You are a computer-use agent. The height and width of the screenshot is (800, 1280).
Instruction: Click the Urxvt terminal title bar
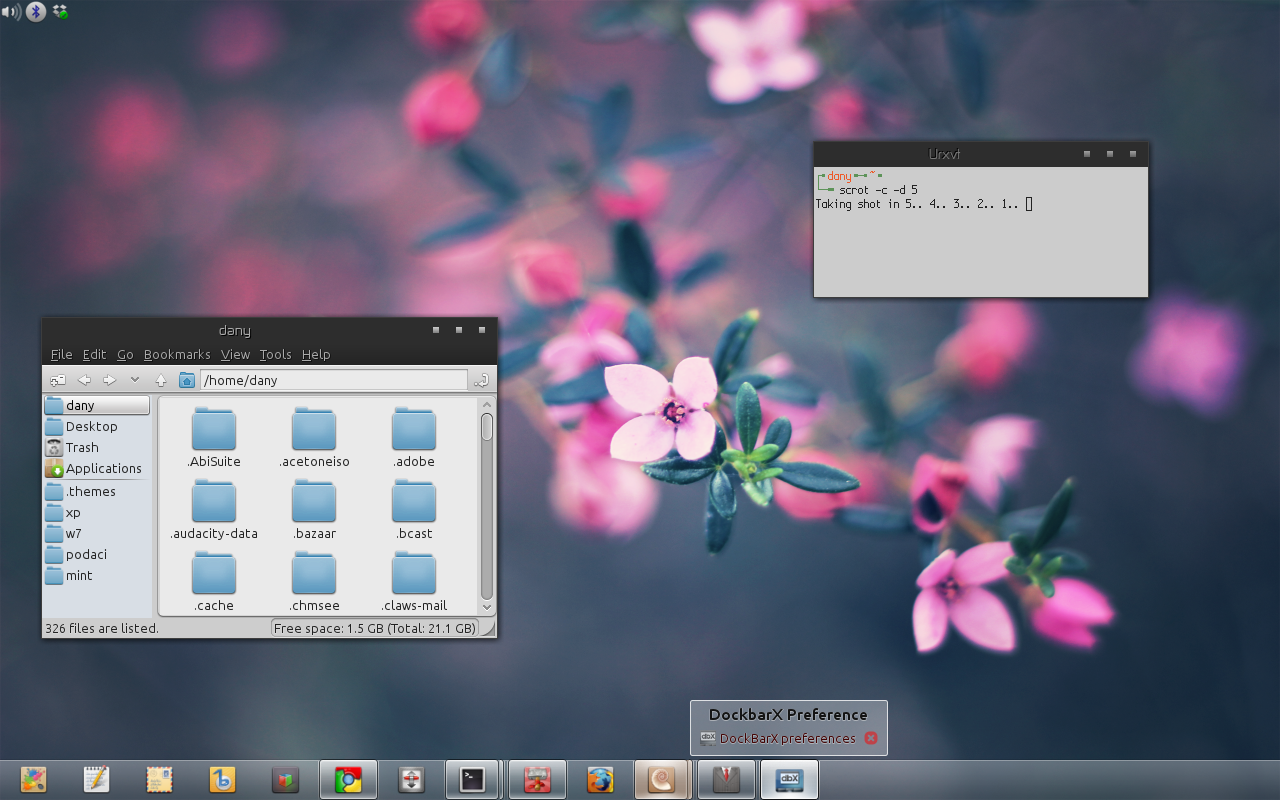981,154
